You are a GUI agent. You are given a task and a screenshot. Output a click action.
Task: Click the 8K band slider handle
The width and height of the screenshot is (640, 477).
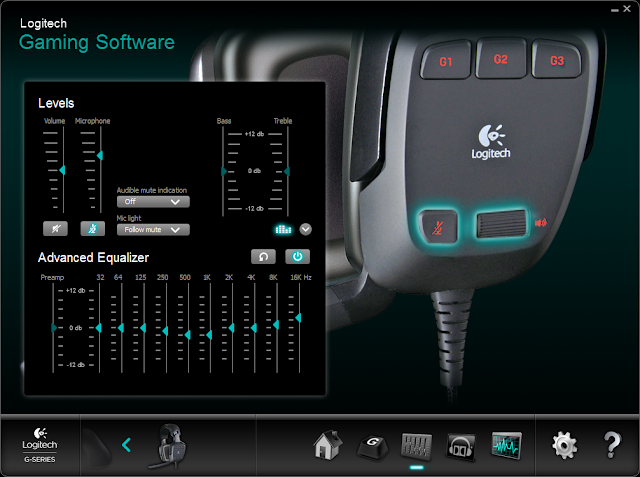(276, 325)
